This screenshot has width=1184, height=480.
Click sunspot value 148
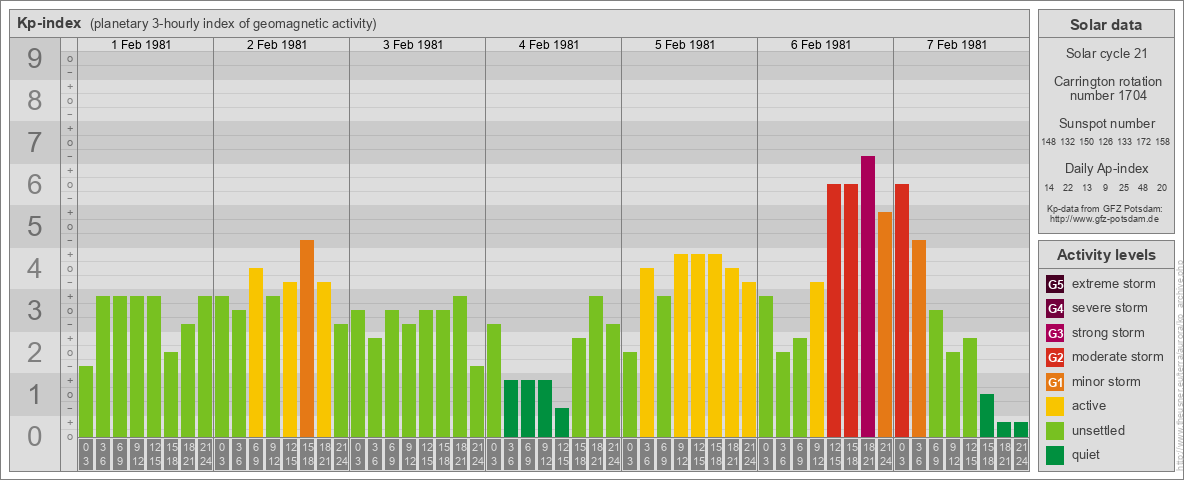(x=1048, y=142)
